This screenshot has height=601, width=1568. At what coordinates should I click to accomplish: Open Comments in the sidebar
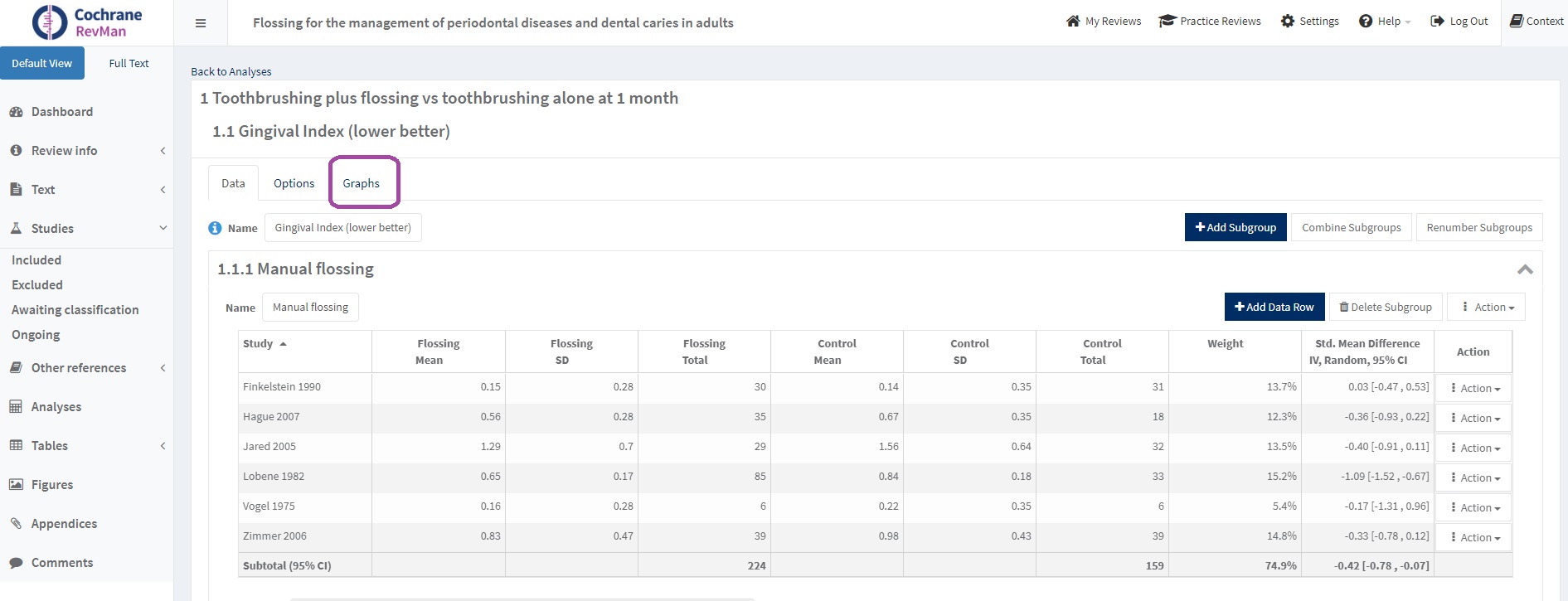[61, 563]
